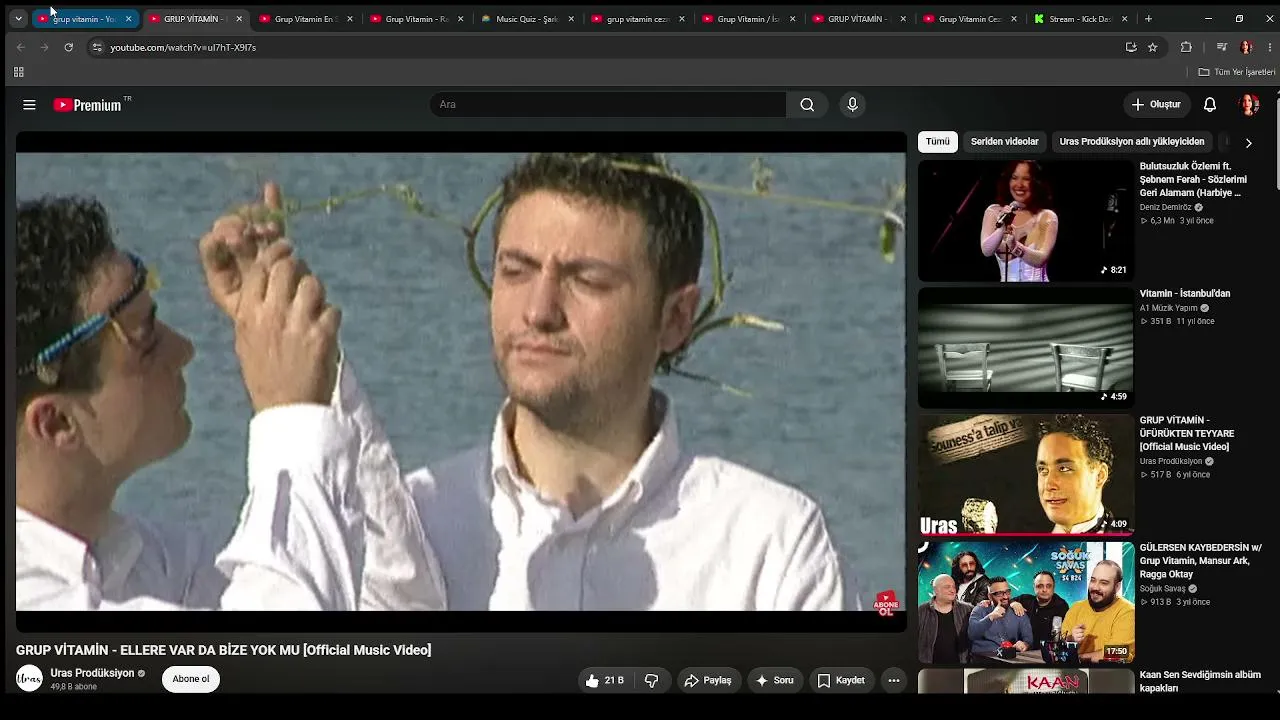Screen dimensions: 1280x720
Task: Open the tab search dropdown arrow
Action: pyautogui.click(x=18, y=19)
